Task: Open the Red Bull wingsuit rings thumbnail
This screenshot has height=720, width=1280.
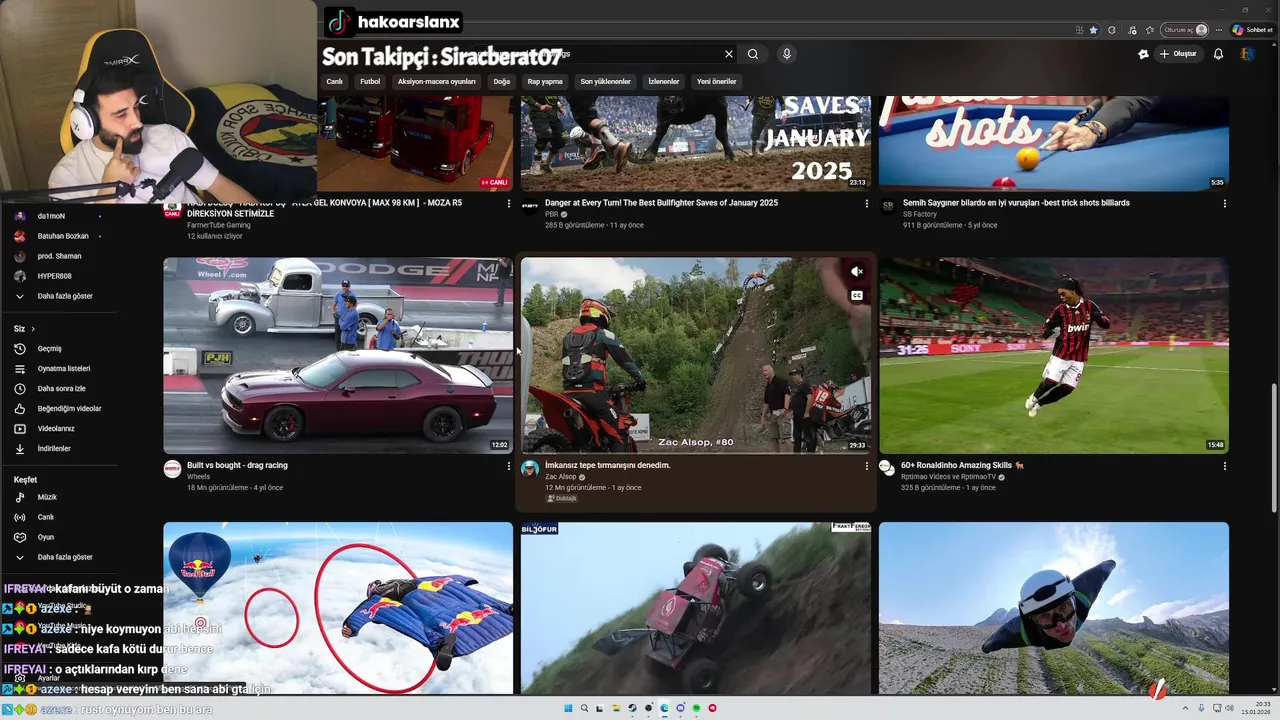Action: [338, 608]
